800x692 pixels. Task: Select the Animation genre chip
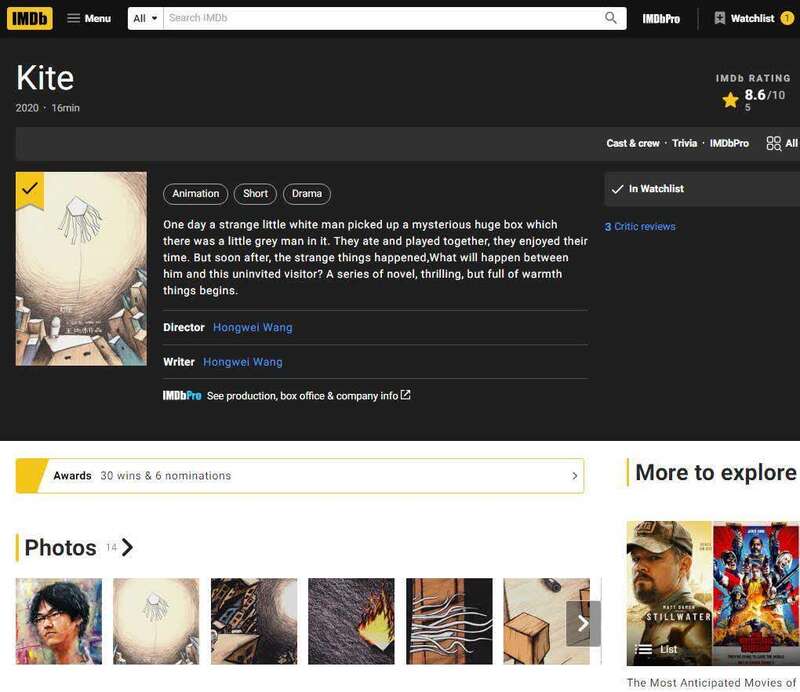click(x=196, y=194)
